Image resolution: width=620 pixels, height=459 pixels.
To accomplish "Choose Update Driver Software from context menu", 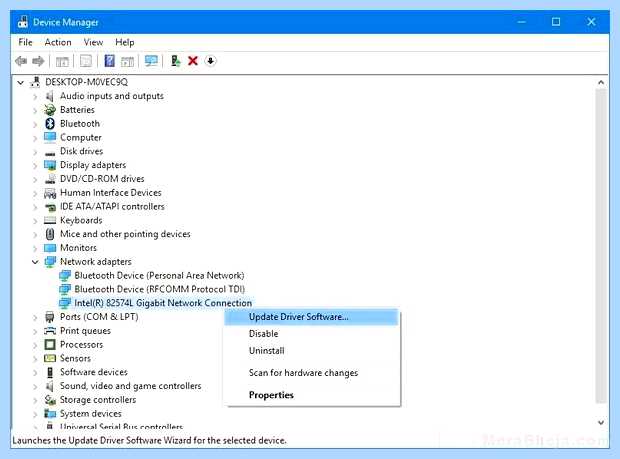I will [311, 317].
